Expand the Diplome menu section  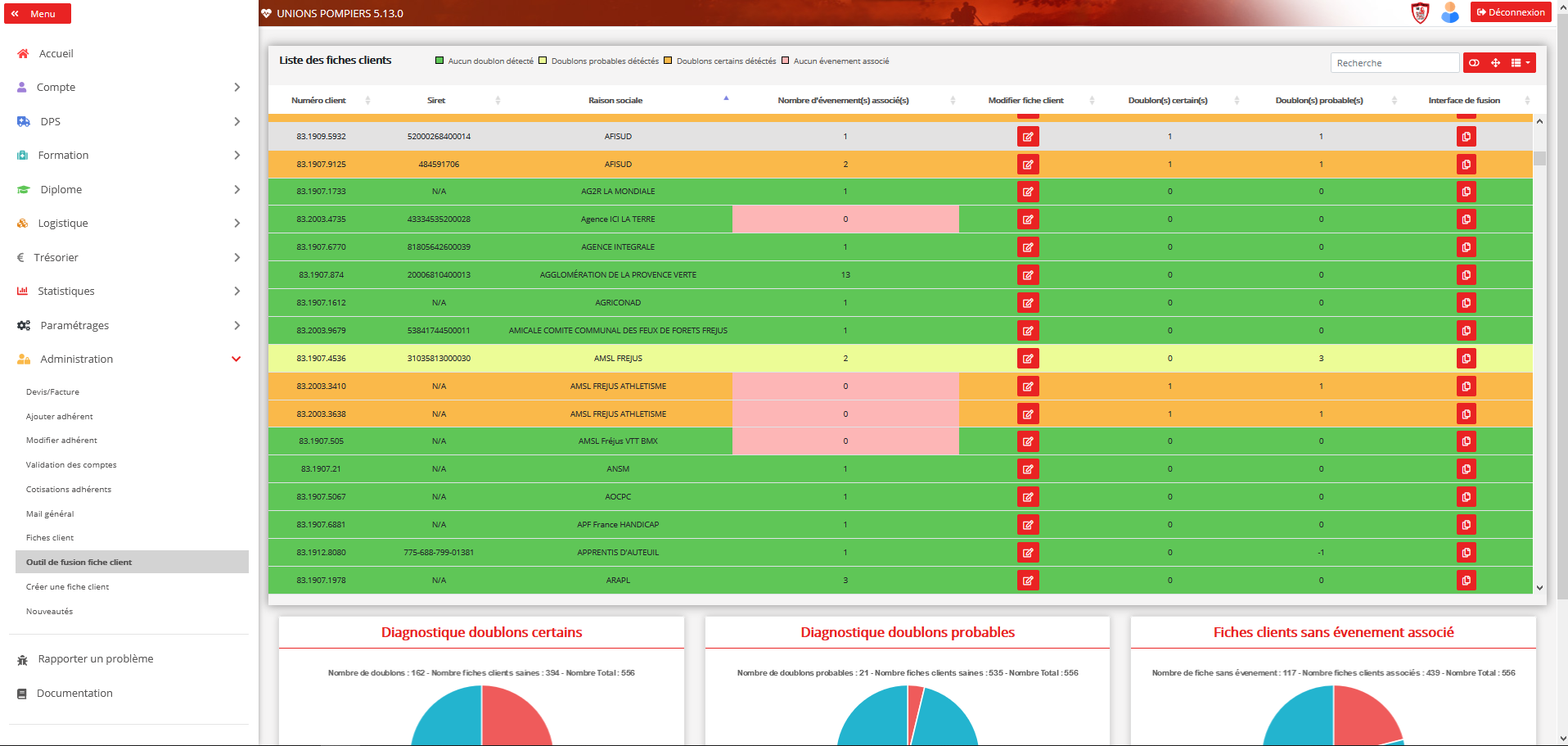(128, 189)
